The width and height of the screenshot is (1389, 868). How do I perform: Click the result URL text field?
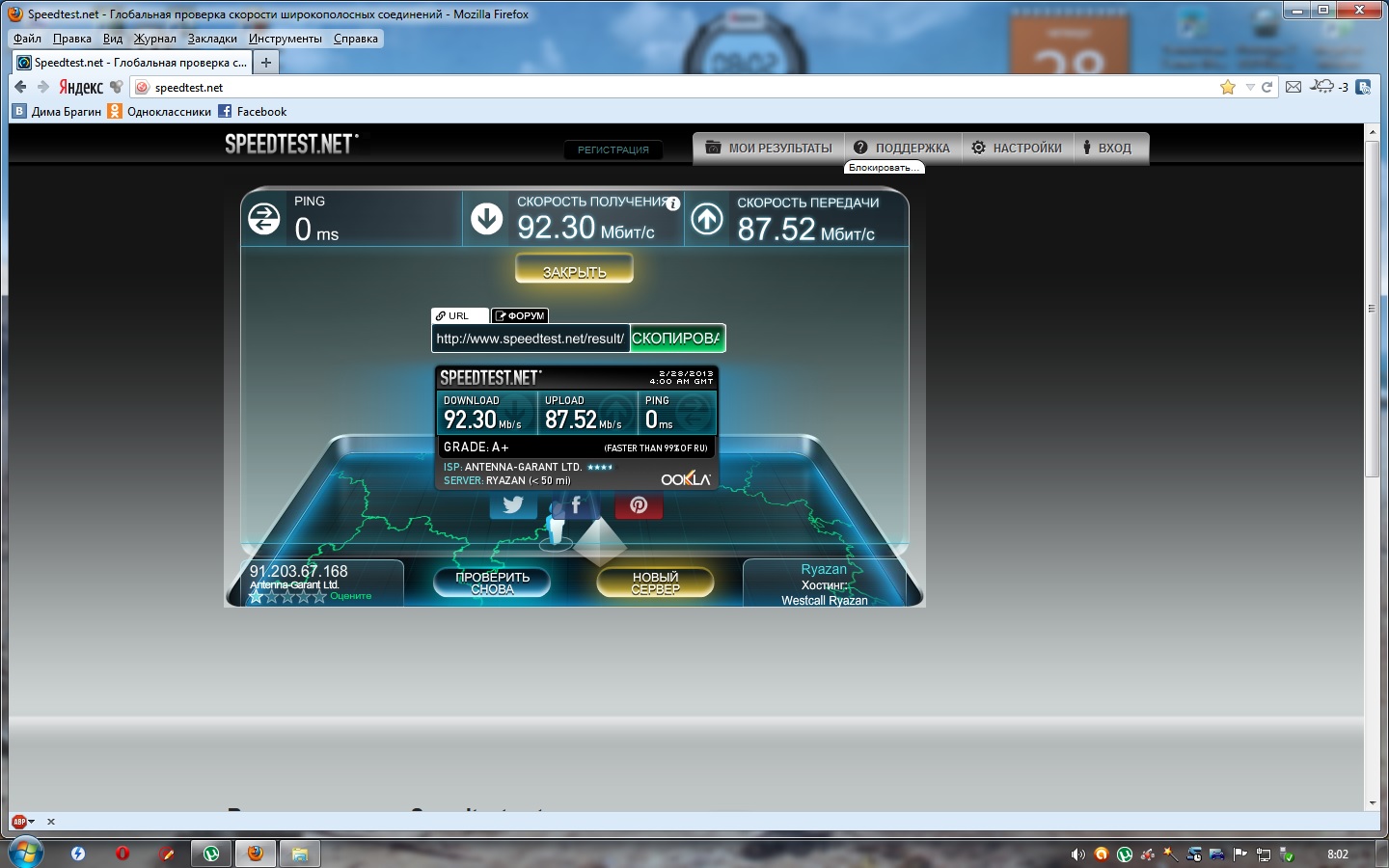[531, 339]
